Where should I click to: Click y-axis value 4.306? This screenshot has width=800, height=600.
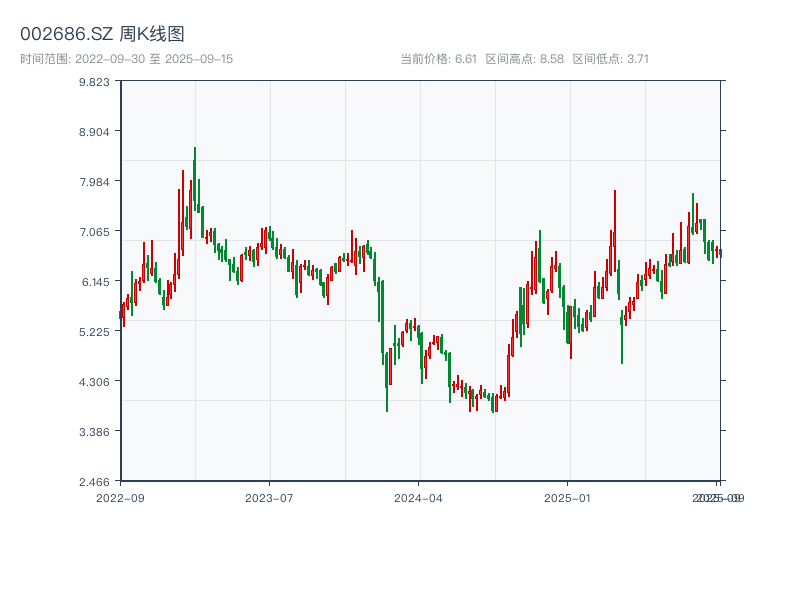pos(94,382)
